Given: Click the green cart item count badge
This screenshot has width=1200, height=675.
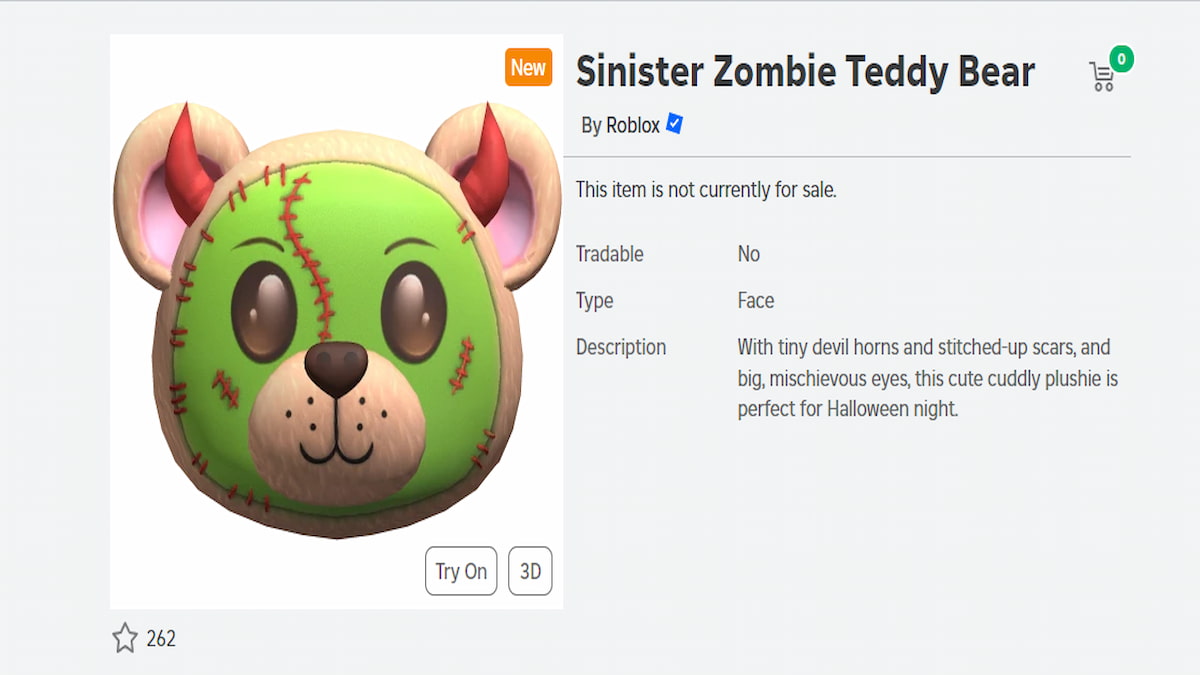Looking at the screenshot, I should click(1121, 60).
